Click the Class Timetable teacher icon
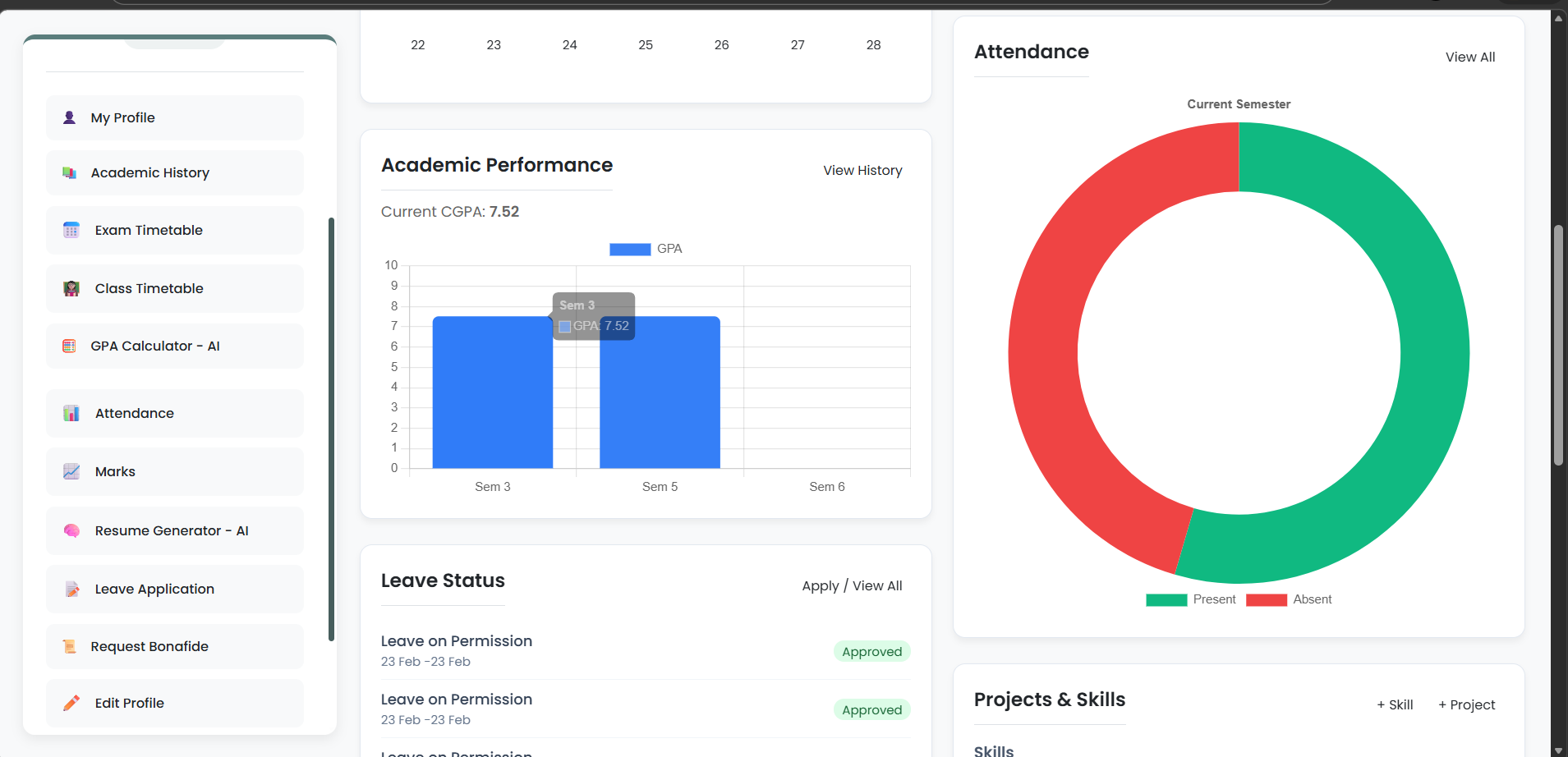Viewport: 1568px width, 757px height. click(71, 288)
